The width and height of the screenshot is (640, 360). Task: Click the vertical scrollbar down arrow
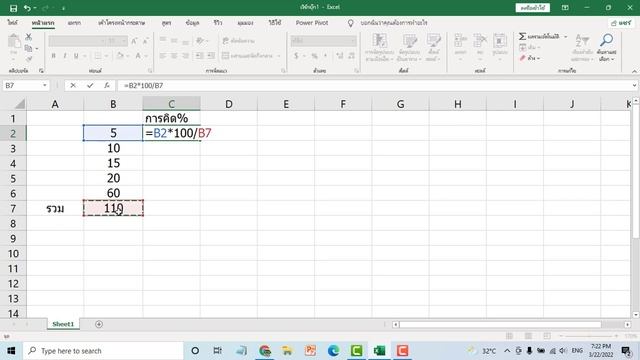coord(636,315)
